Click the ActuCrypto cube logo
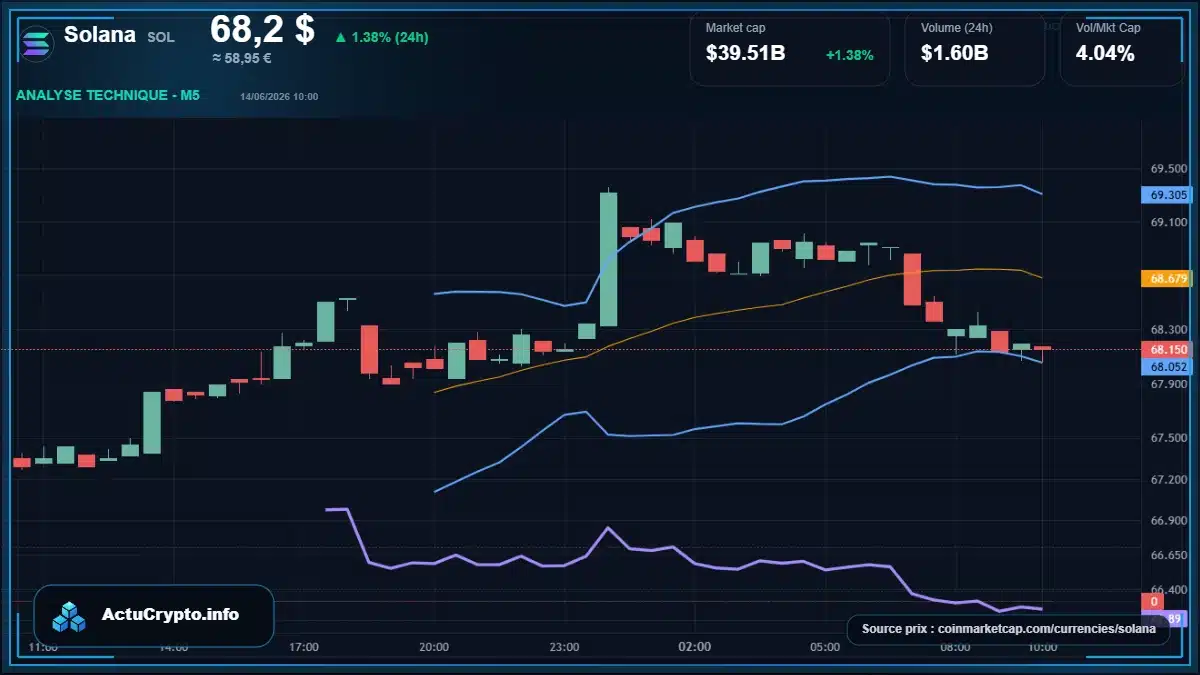The height and width of the screenshot is (675, 1200). pyautogui.click(x=70, y=616)
